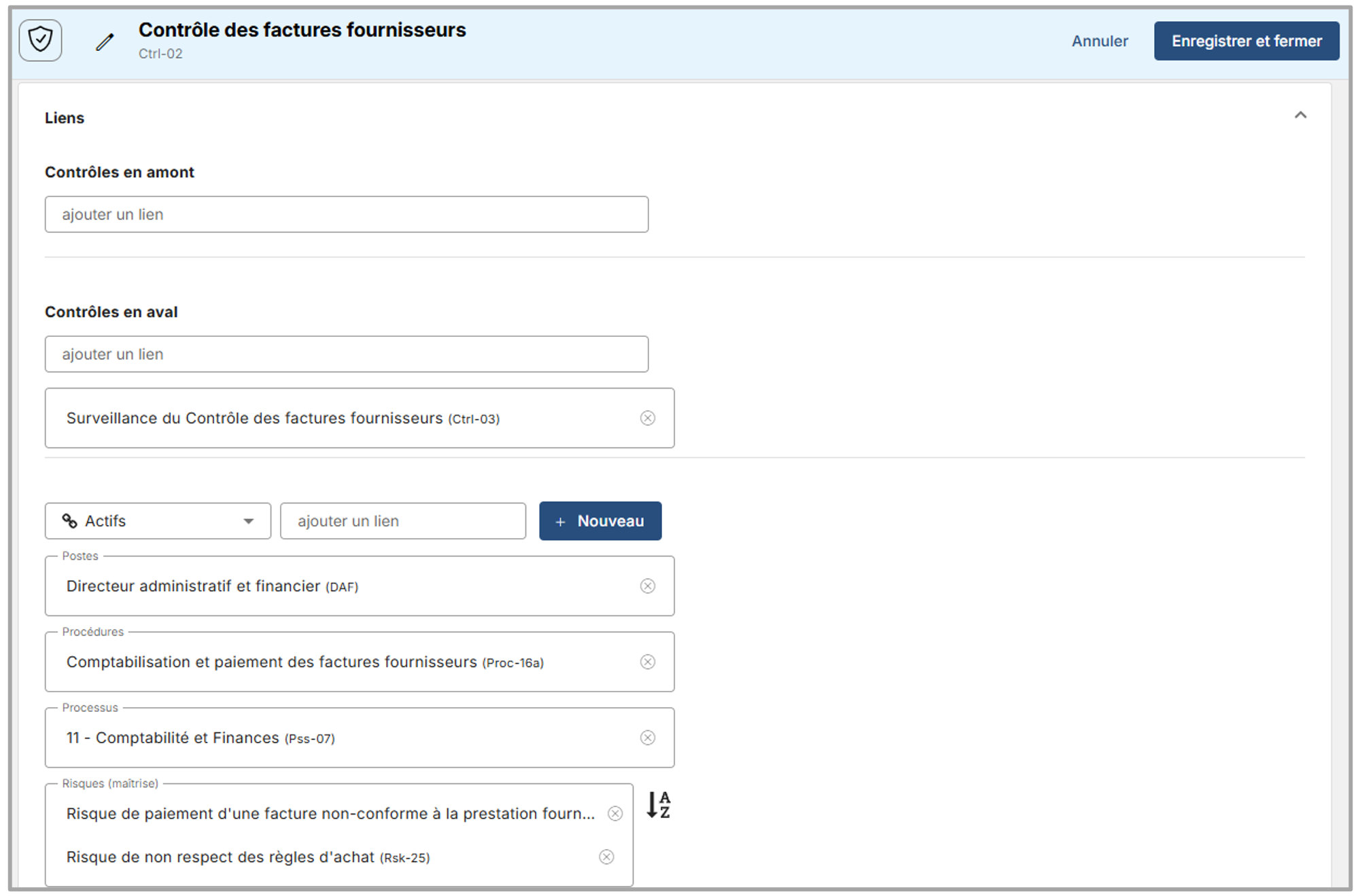Viewport: 1358px width, 896px height.
Task: Remove the non-conforme invoice payment risk
Action: pos(614,813)
